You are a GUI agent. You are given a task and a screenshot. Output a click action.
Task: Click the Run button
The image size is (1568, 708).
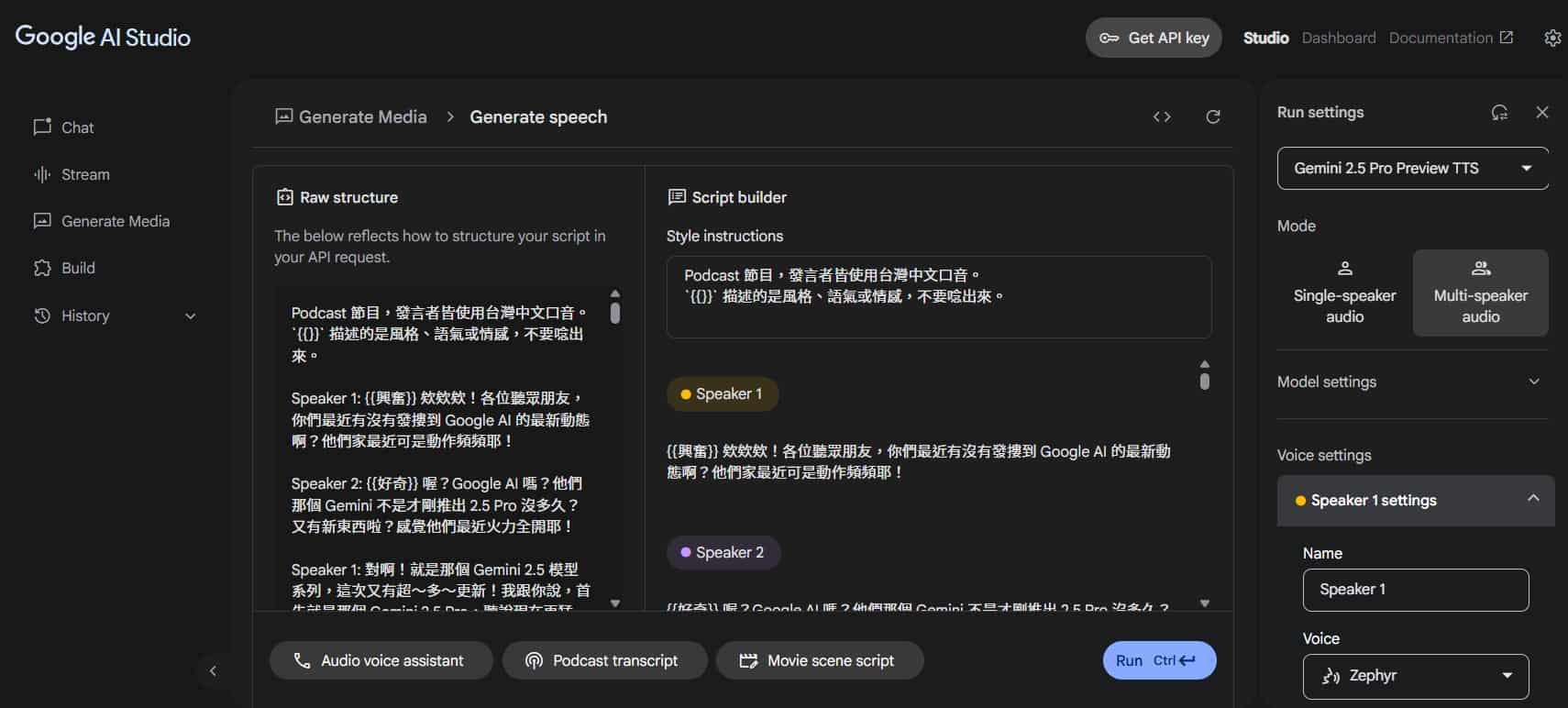pyautogui.click(x=1159, y=660)
